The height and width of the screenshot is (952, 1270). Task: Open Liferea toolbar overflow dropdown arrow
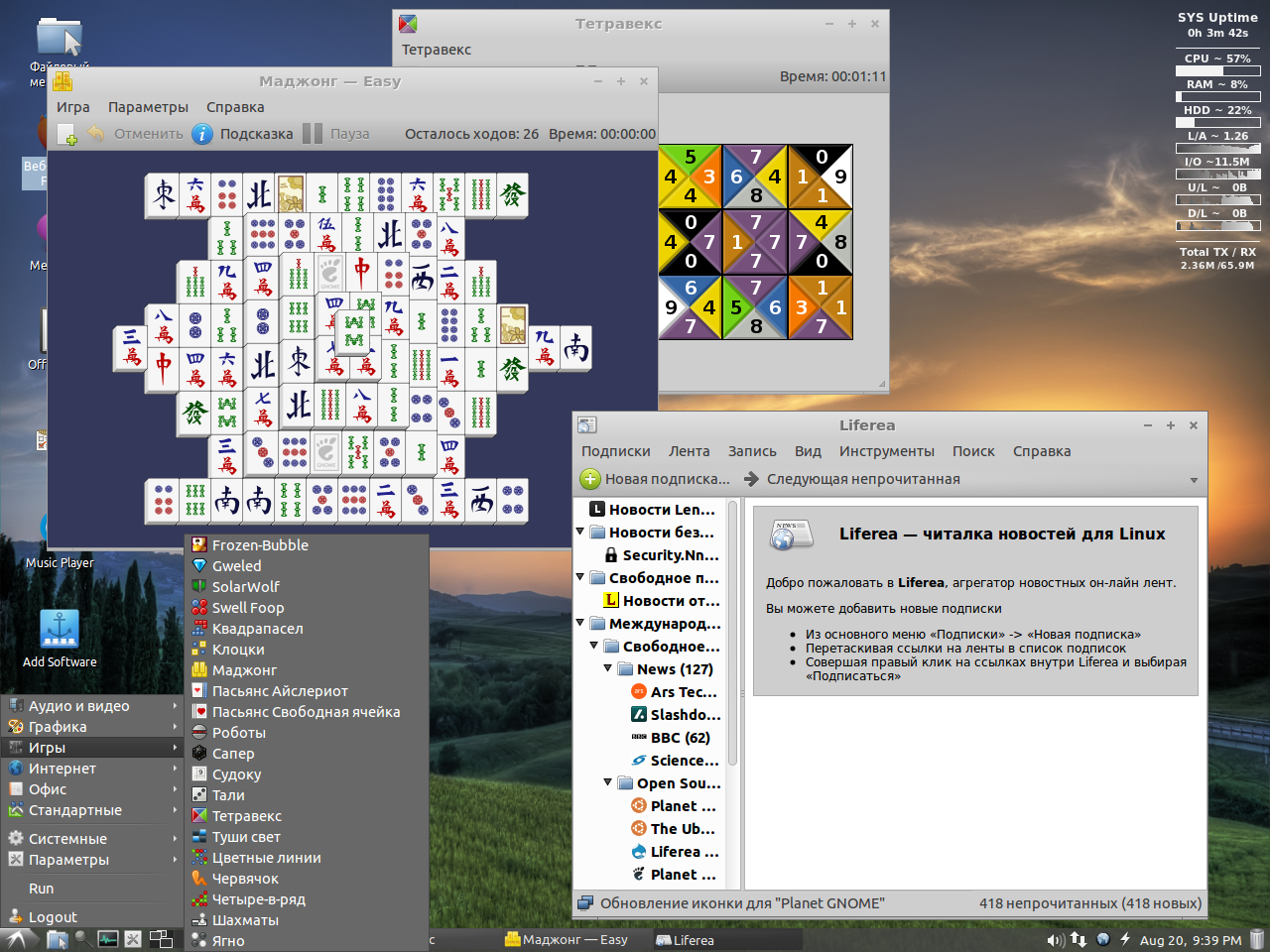tap(1194, 480)
